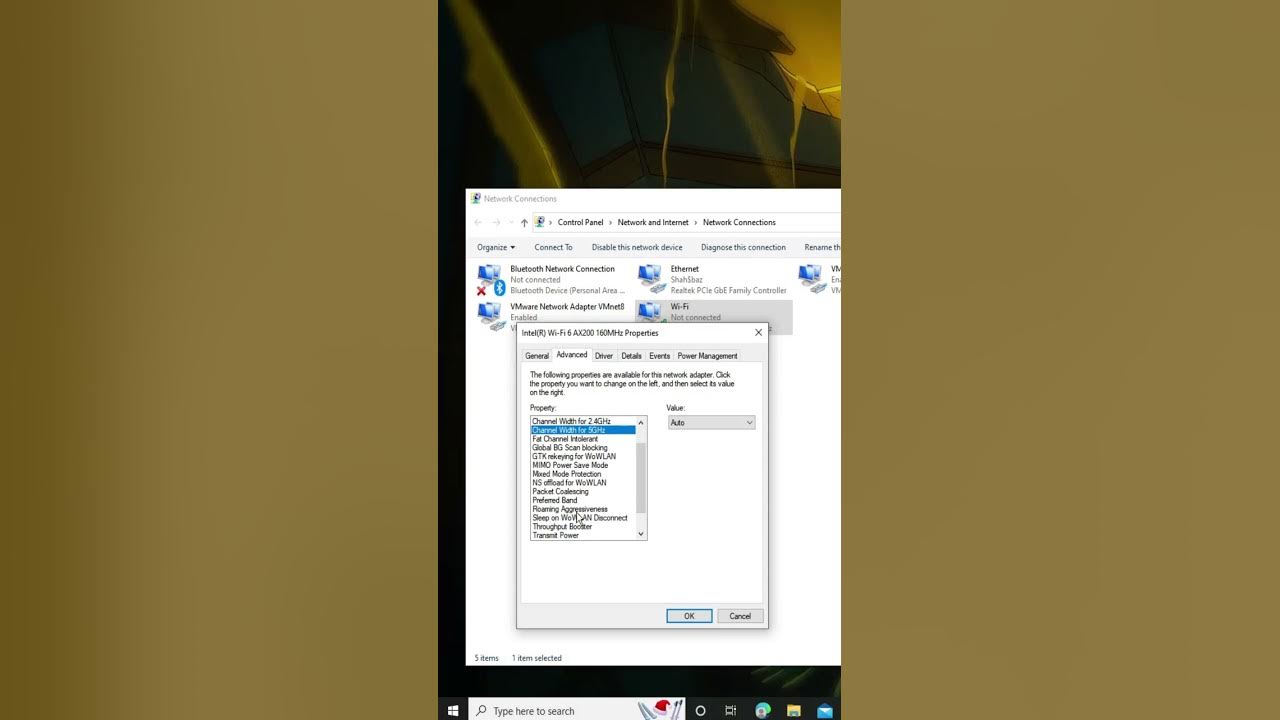Click Network and Internet in breadcrumb
Viewport: 1280px width, 720px height.
tap(653, 222)
